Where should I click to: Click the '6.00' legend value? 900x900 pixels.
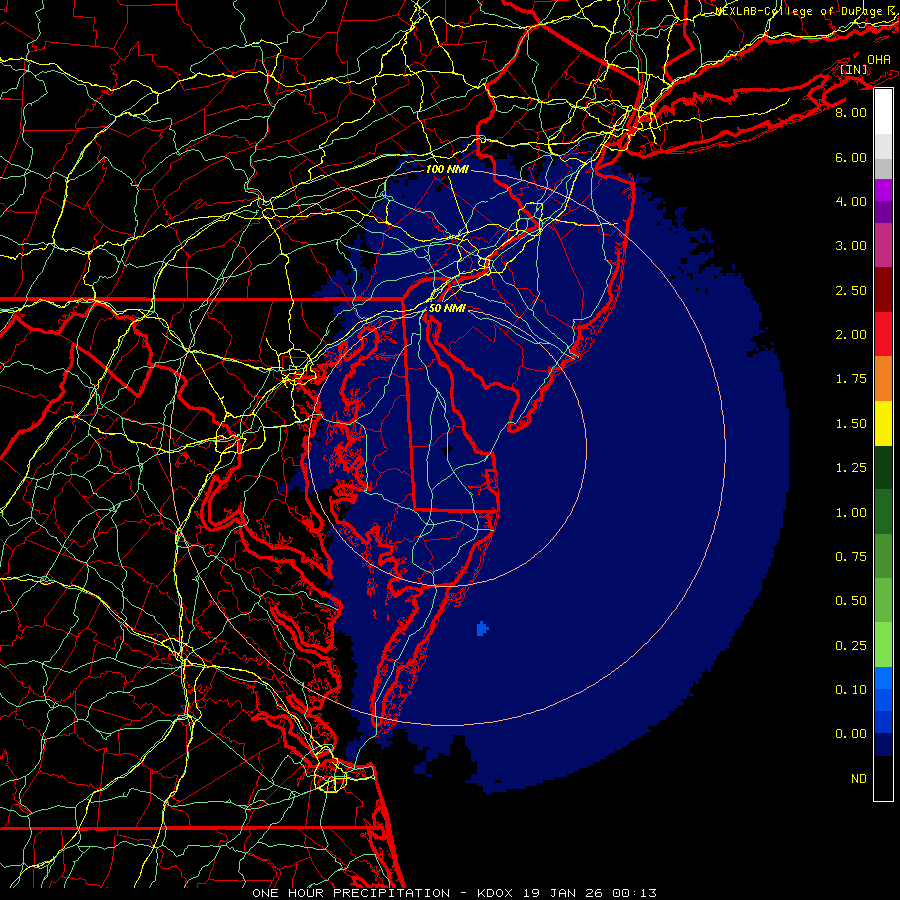pos(851,157)
